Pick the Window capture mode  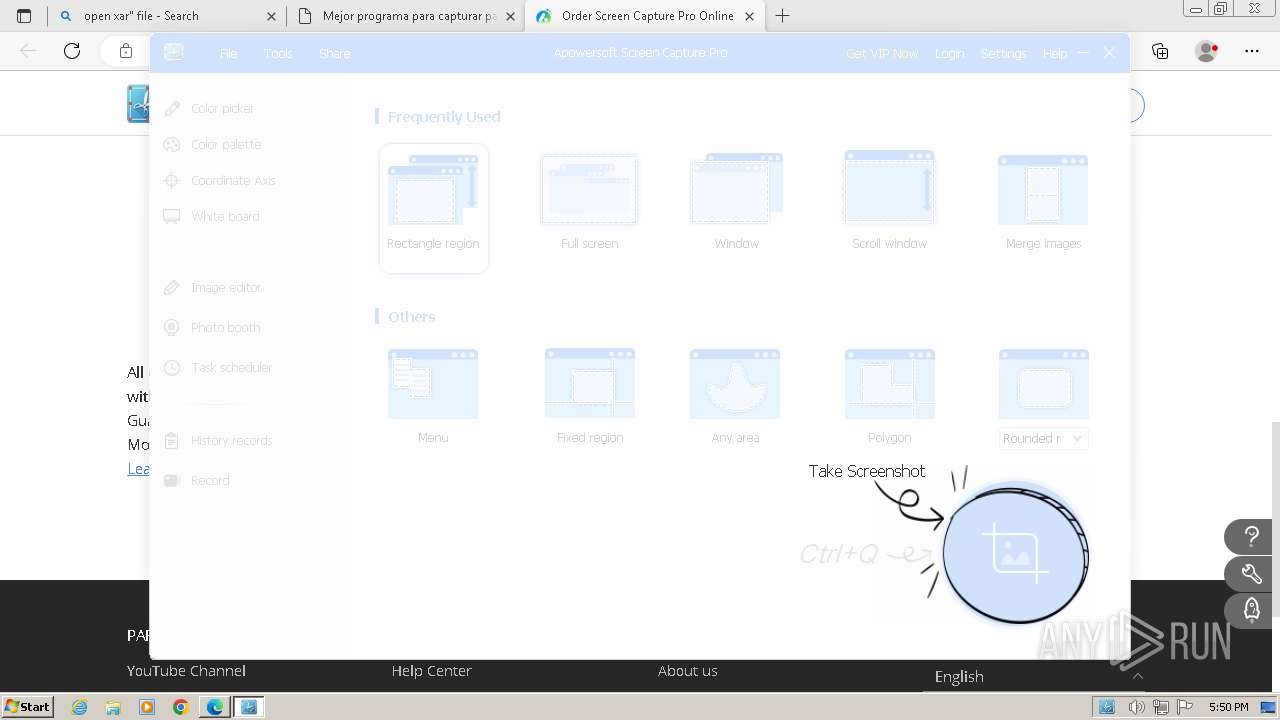(x=736, y=200)
